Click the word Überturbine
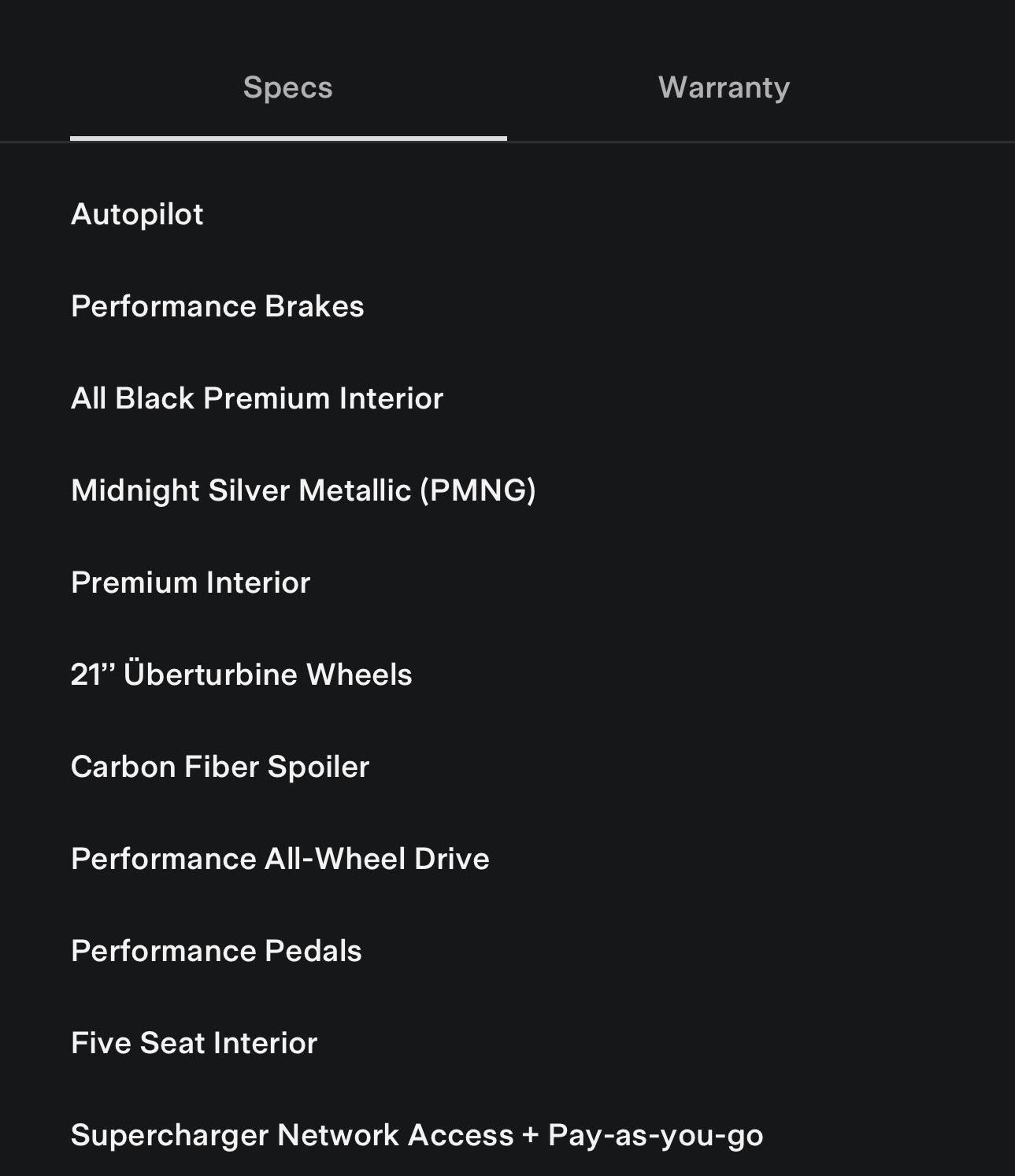 [x=209, y=675]
